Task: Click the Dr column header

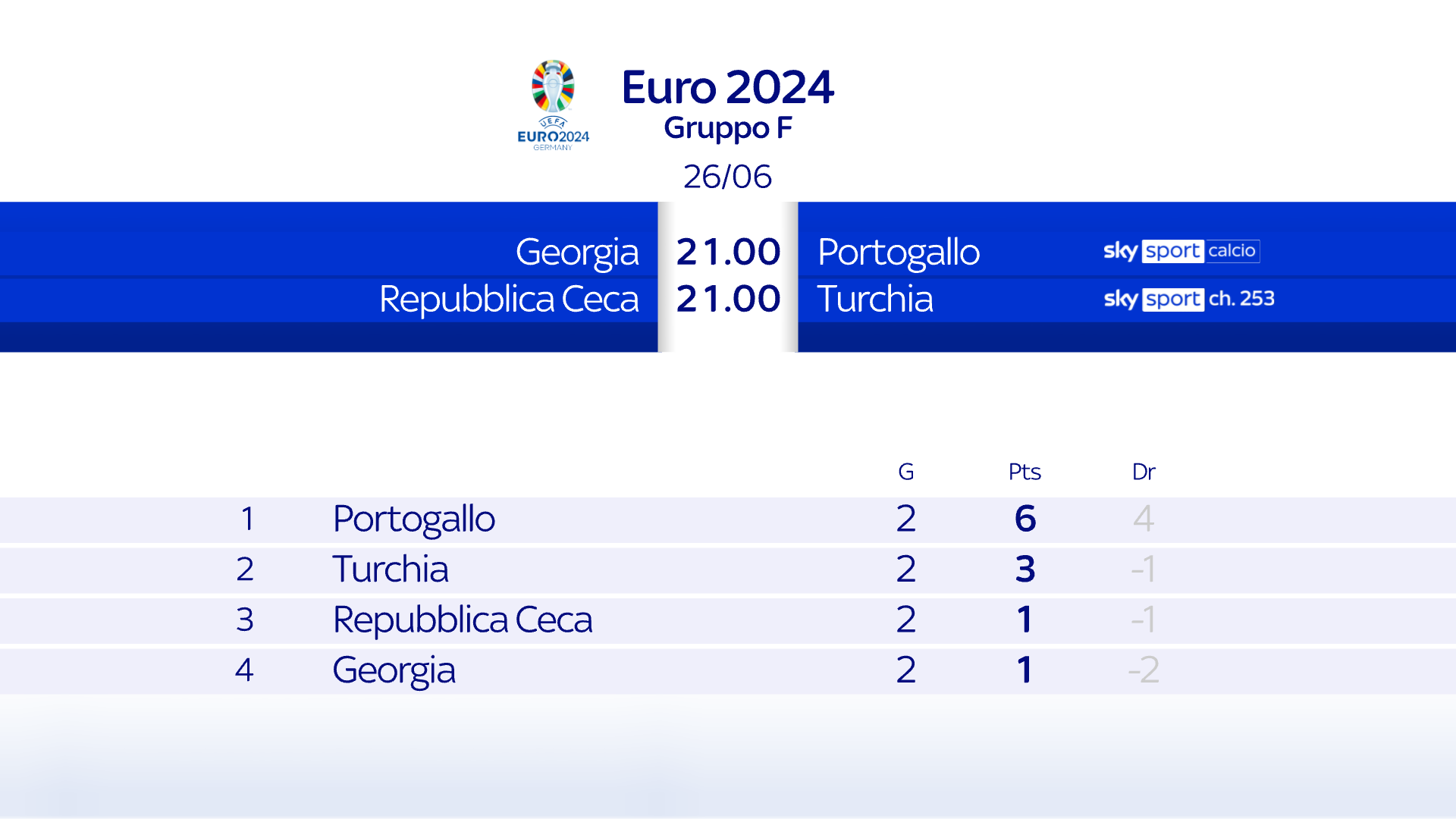Action: click(x=1143, y=472)
